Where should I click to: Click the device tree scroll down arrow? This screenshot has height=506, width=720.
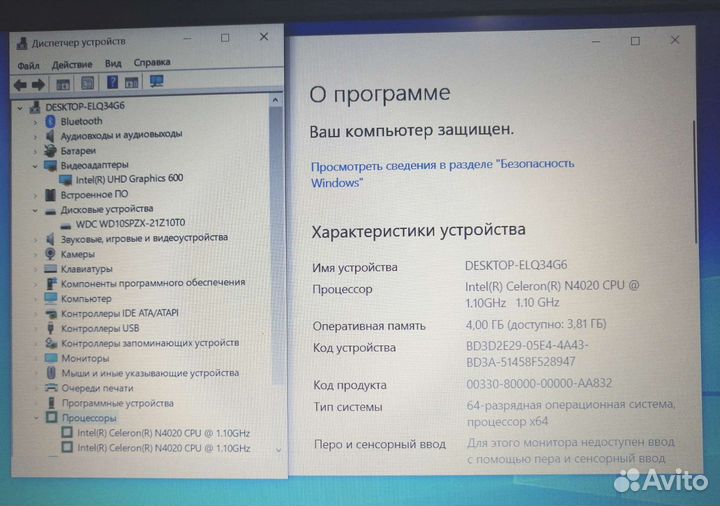coord(278,450)
